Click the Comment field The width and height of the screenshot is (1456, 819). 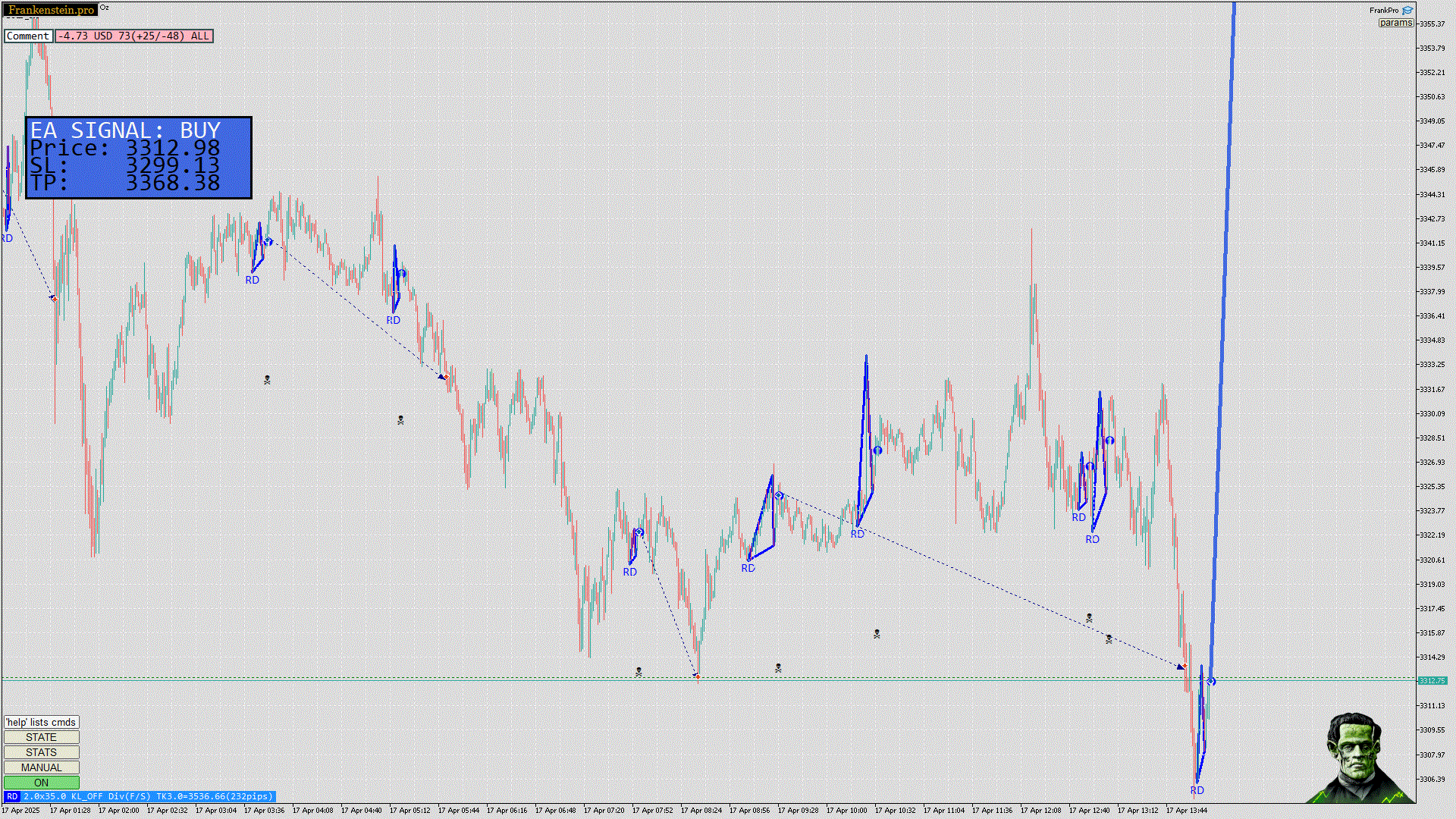coord(28,36)
